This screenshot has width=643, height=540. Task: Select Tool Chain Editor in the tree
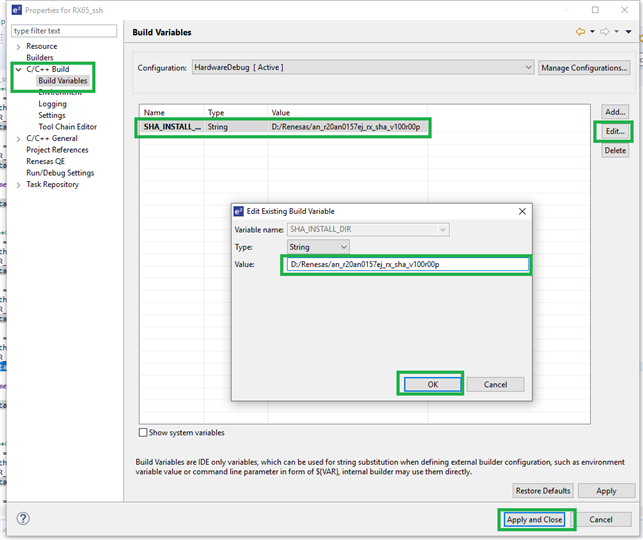click(x=67, y=127)
